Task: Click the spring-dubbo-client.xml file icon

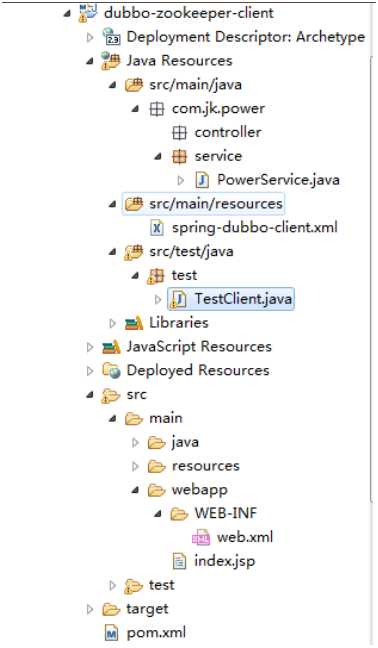Action: pyautogui.click(x=157, y=227)
